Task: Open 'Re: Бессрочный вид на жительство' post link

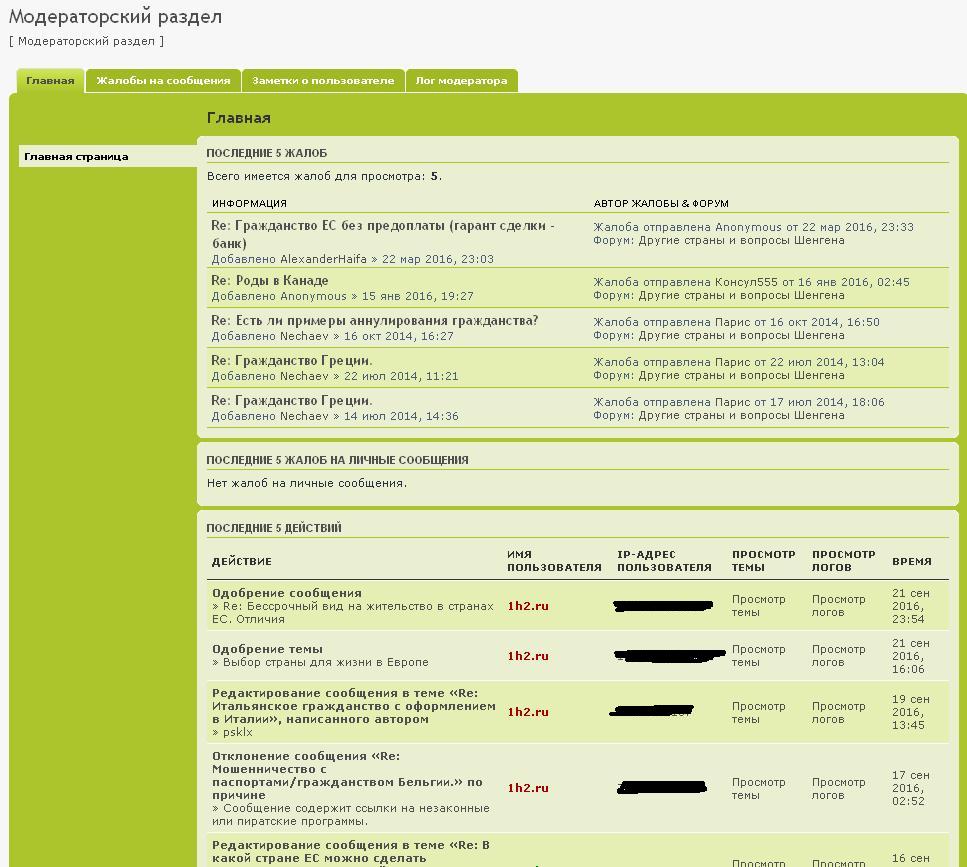Action: (x=358, y=606)
